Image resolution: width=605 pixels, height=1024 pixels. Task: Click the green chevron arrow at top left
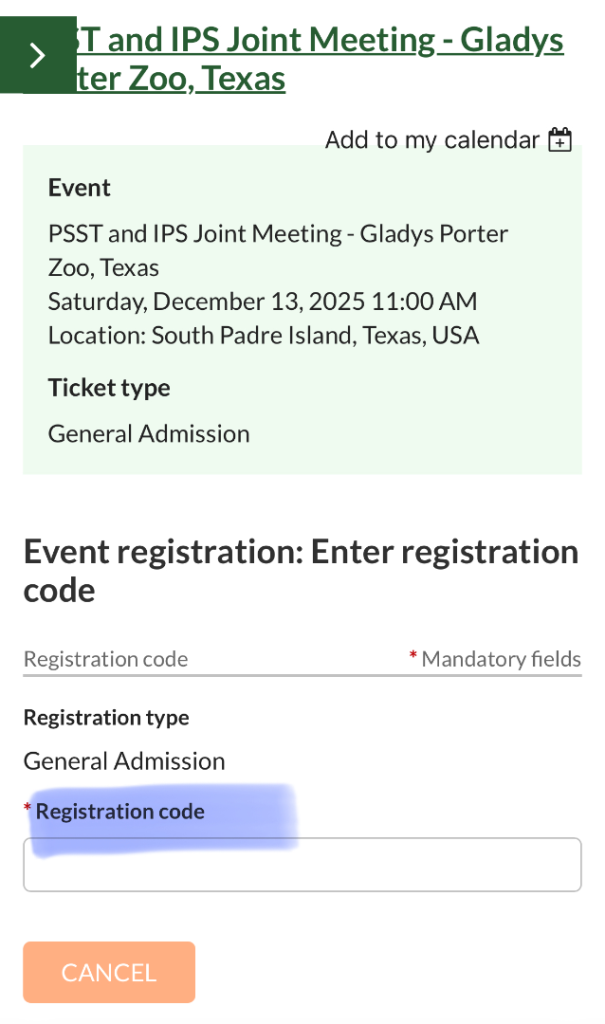(38, 57)
